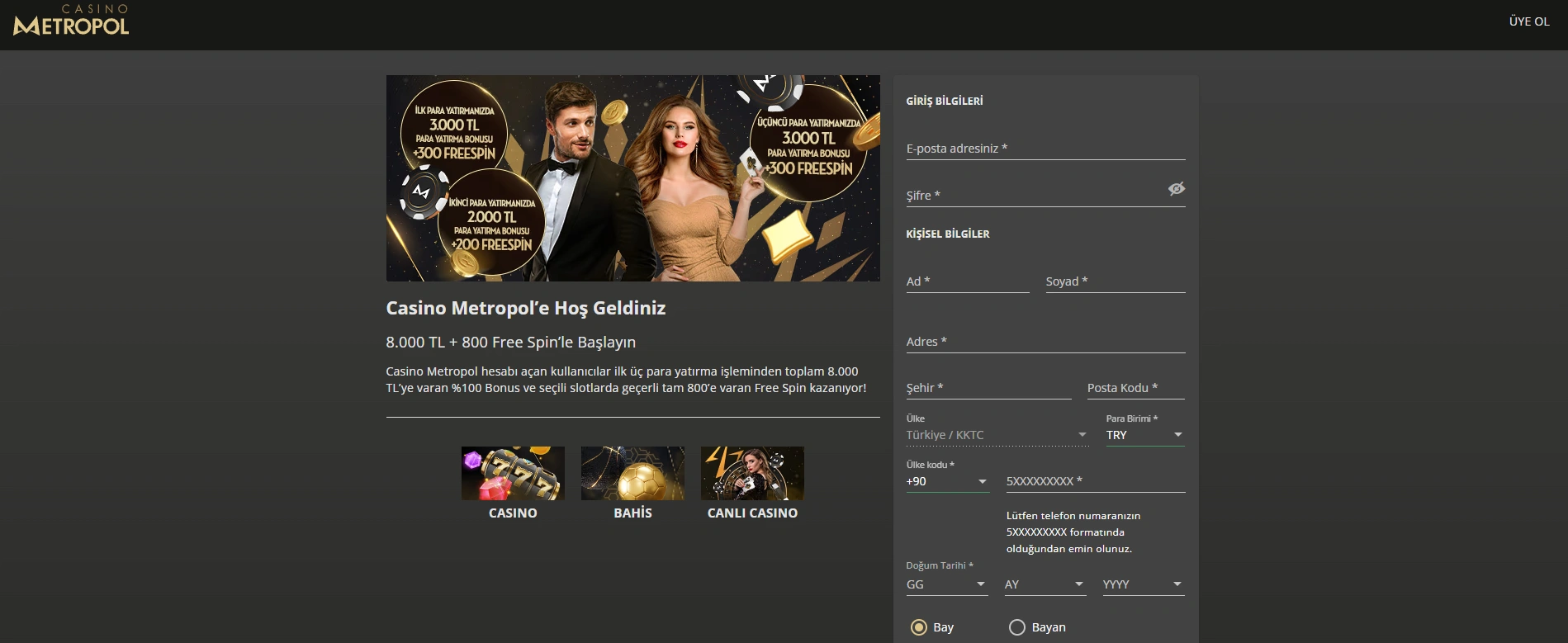The width and height of the screenshot is (1568, 643).
Task: Click 'Casino Metropol'e Hoş Geldiniz' heading
Action: pyautogui.click(x=526, y=308)
